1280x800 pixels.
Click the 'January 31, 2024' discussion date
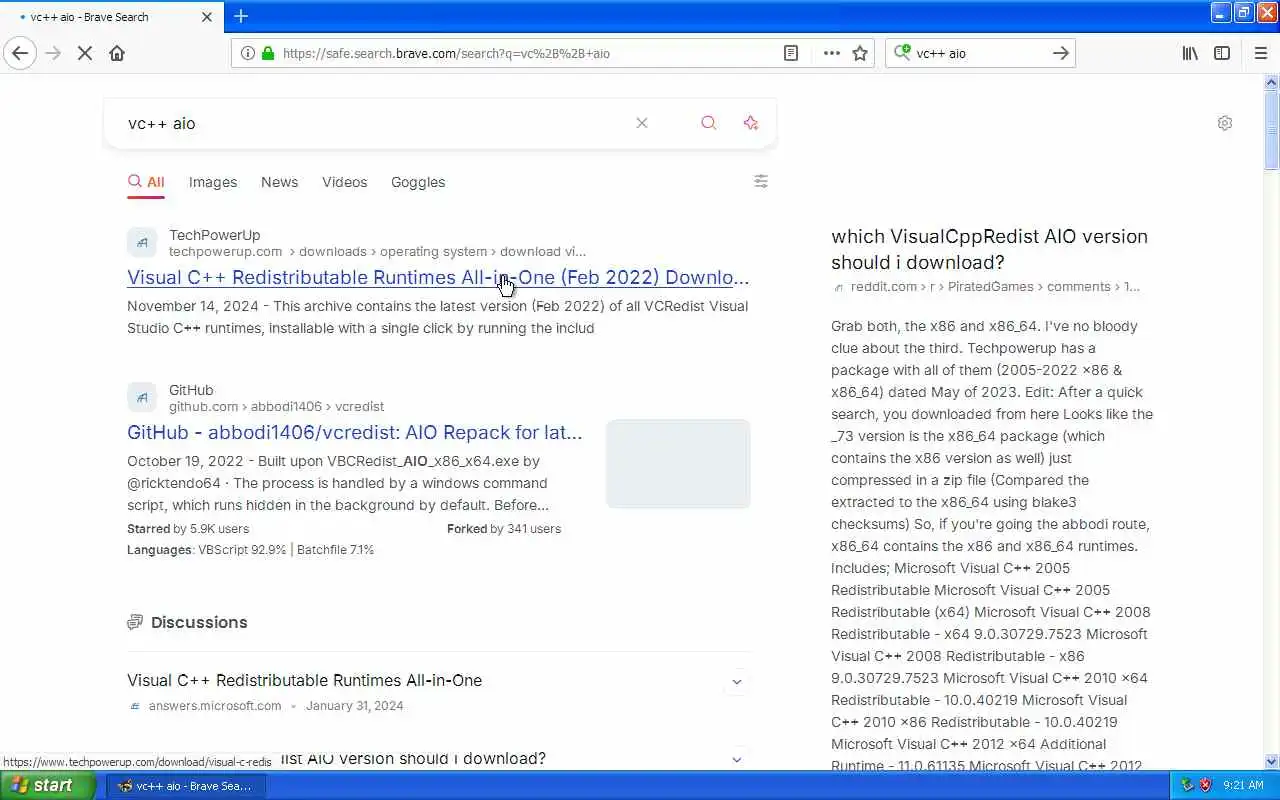pos(355,705)
